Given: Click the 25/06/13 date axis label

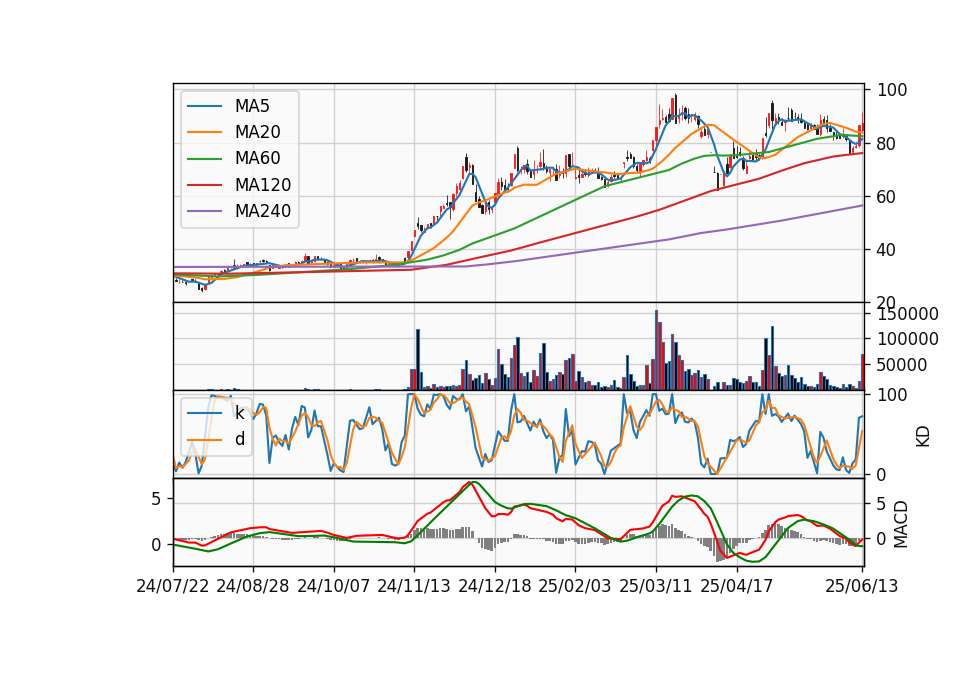Looking at the screenshot, I should click(861, 586).
